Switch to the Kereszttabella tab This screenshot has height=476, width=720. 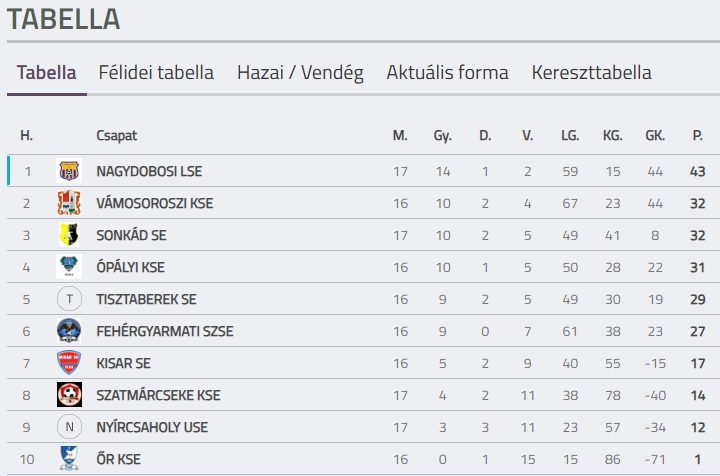click(x=591, y=73)
